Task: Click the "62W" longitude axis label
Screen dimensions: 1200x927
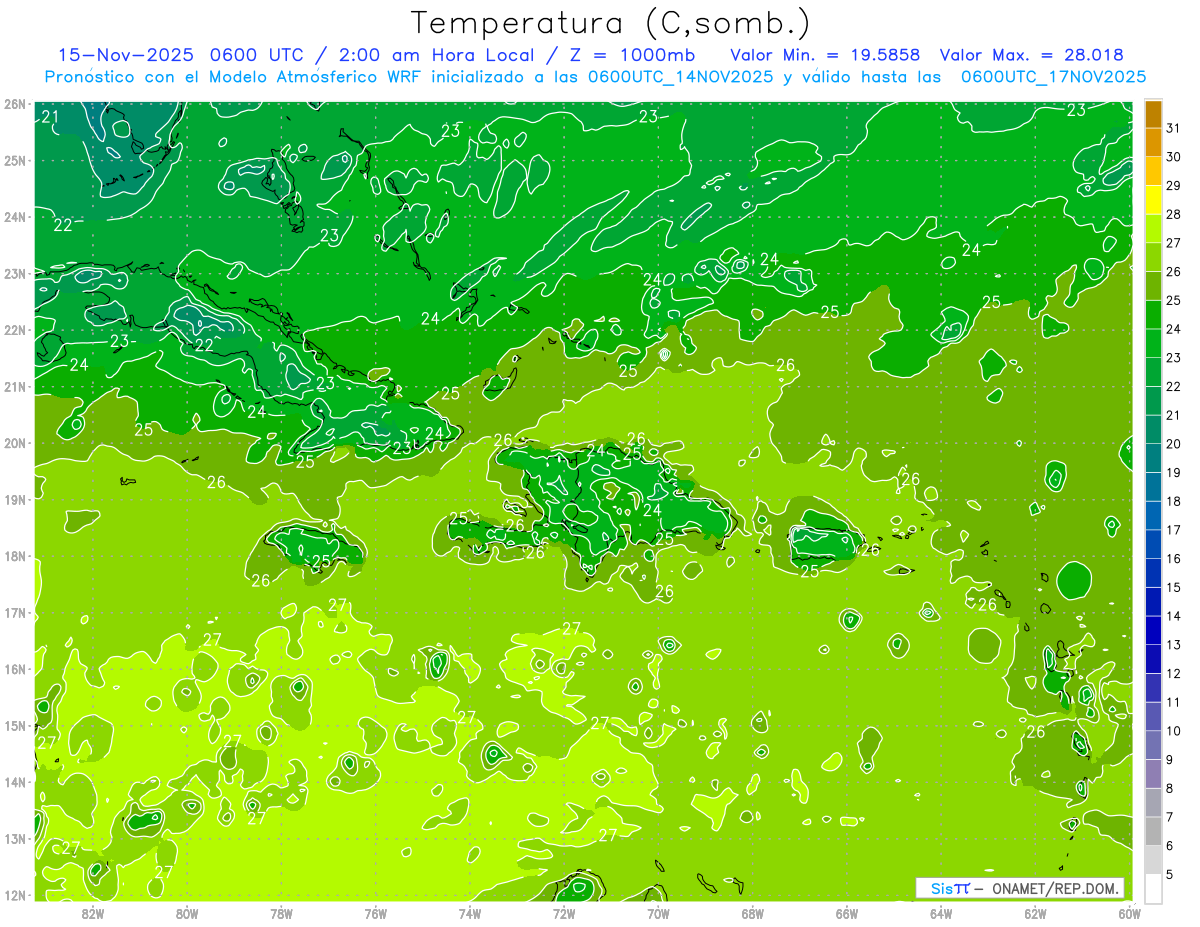Action: point(1036,913)
